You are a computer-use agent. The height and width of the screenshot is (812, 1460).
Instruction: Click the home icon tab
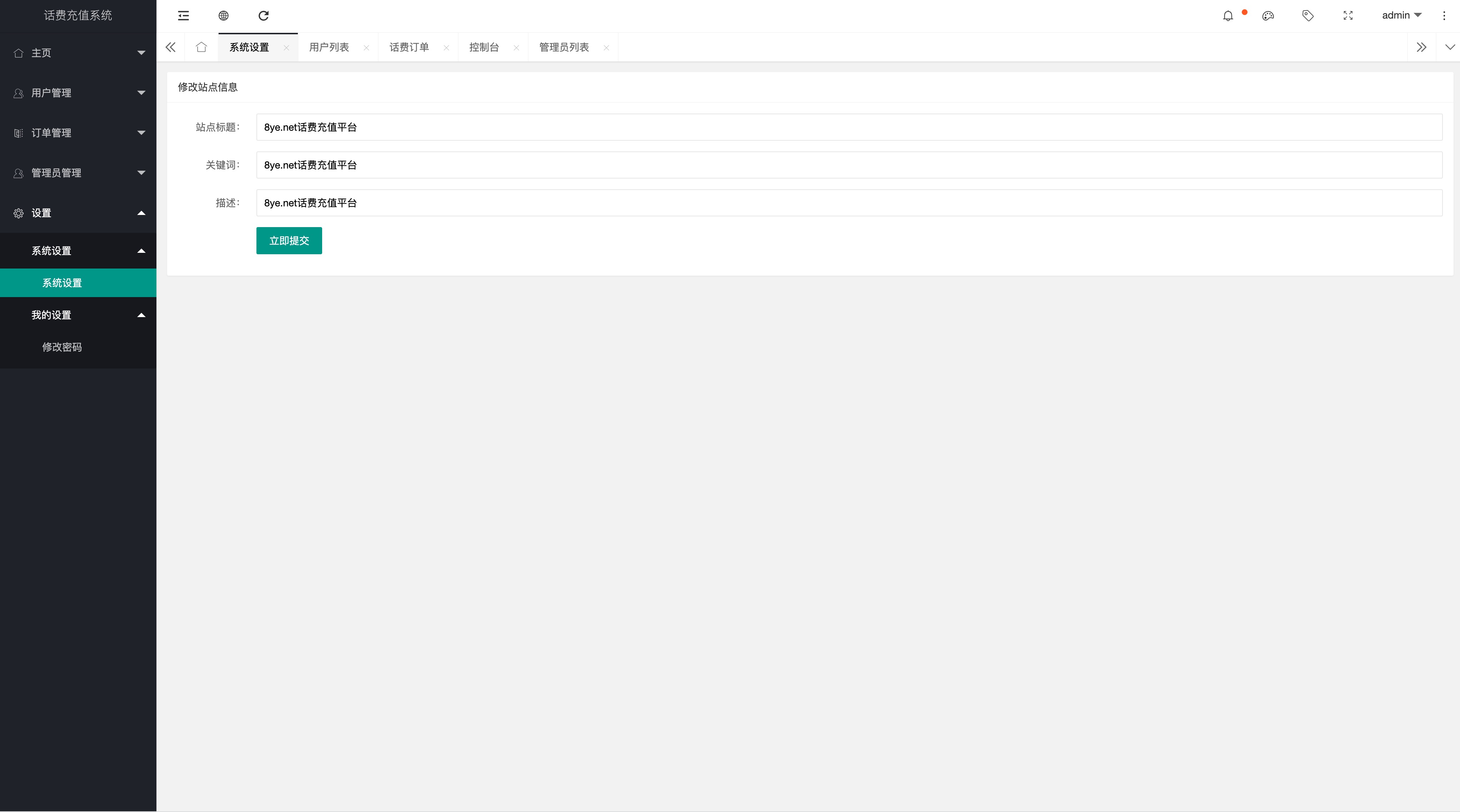pyautogui.click(x=201, y=47)
